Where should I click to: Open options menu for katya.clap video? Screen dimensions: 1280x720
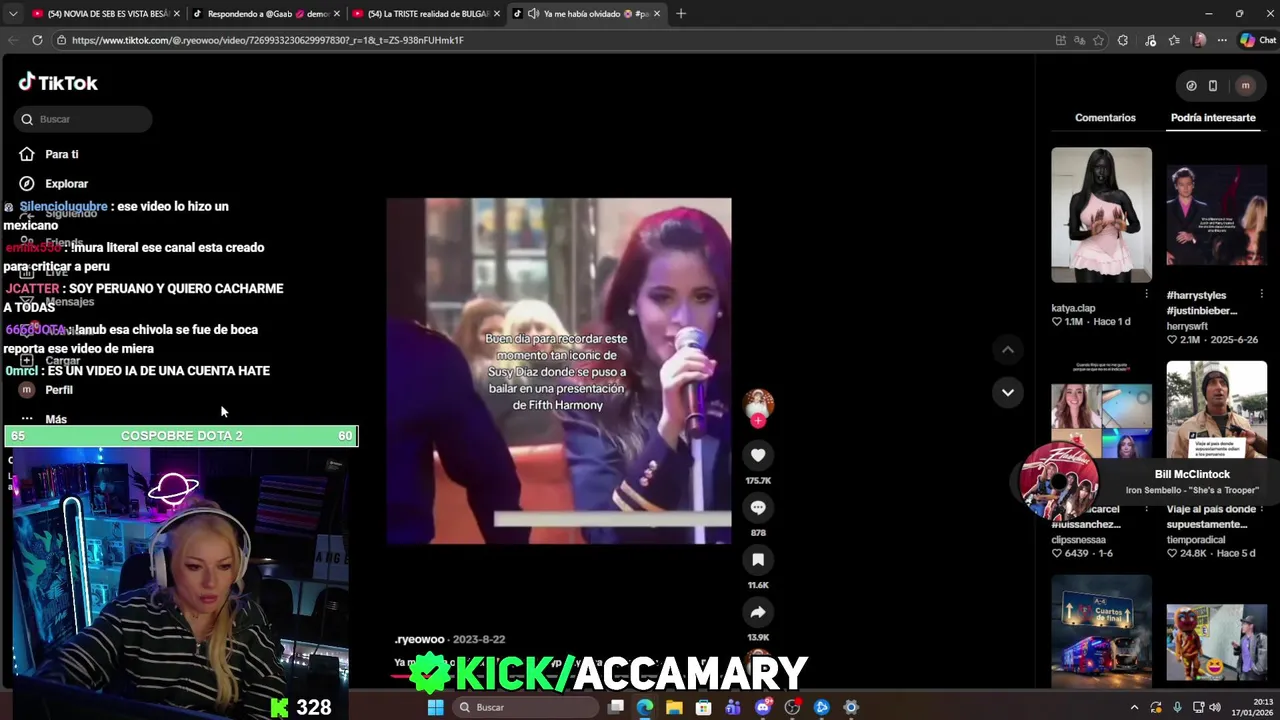[x=1146, y=294]
